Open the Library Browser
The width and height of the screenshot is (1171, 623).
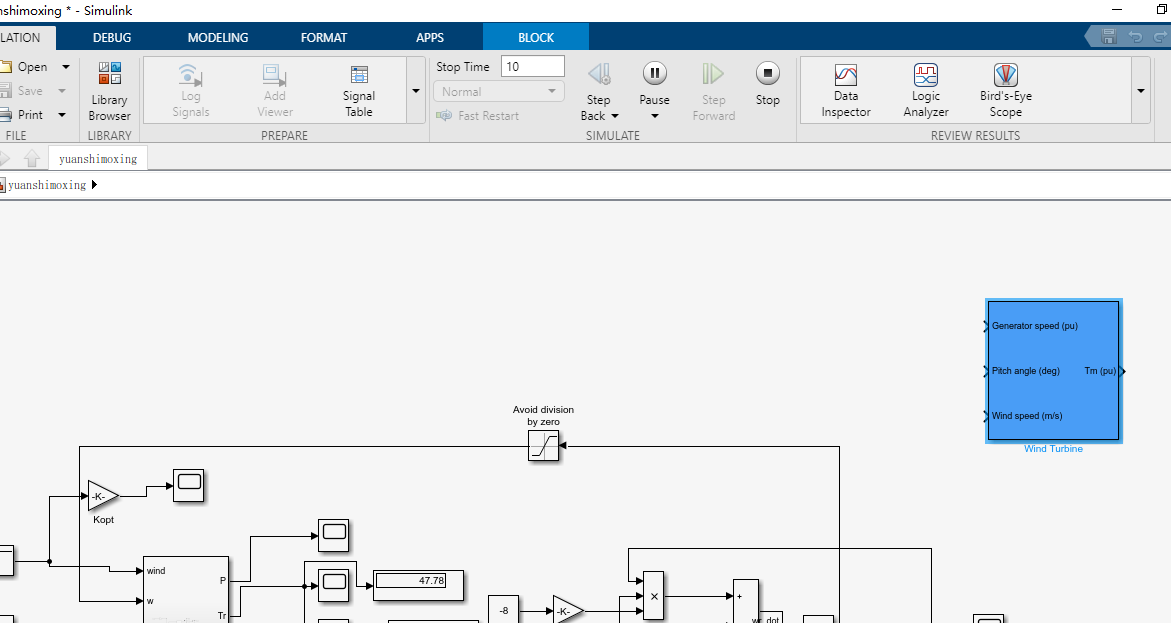(x=108, y=90)
